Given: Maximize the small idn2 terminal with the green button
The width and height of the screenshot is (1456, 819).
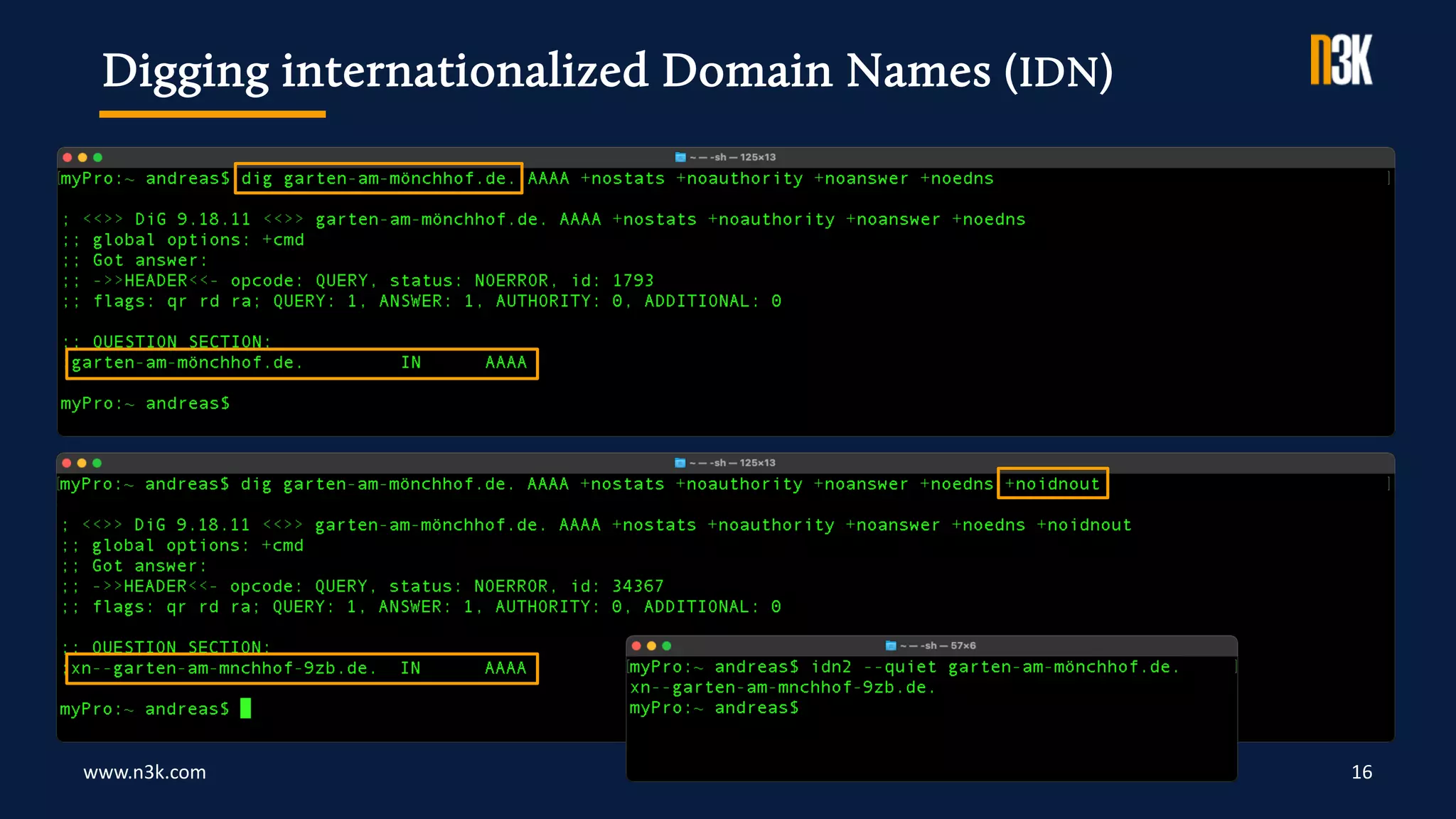Looking at the screenshot, I should tap(667, 646).
